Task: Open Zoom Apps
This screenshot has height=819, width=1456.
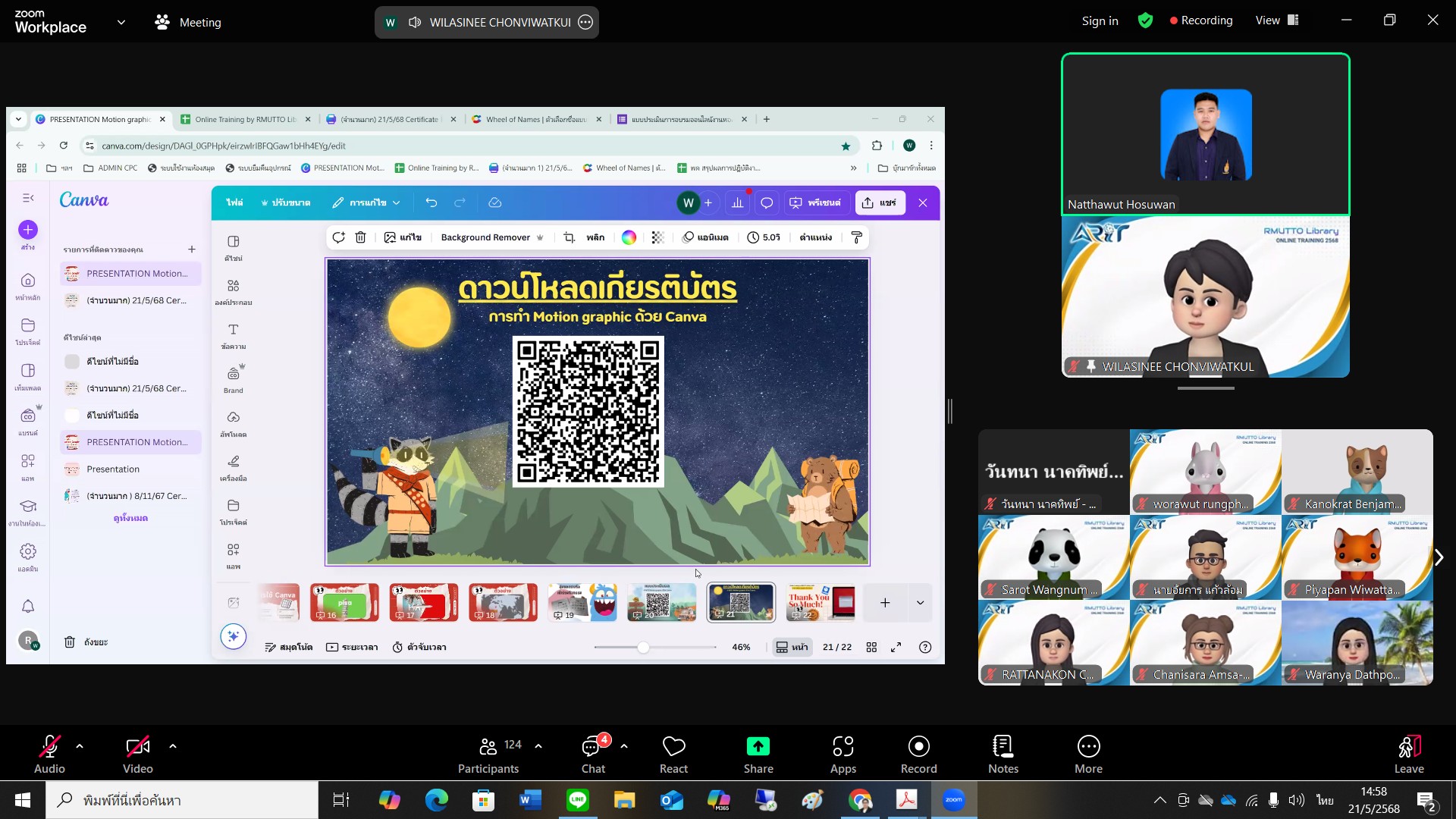Action: [x=843, y=754]
